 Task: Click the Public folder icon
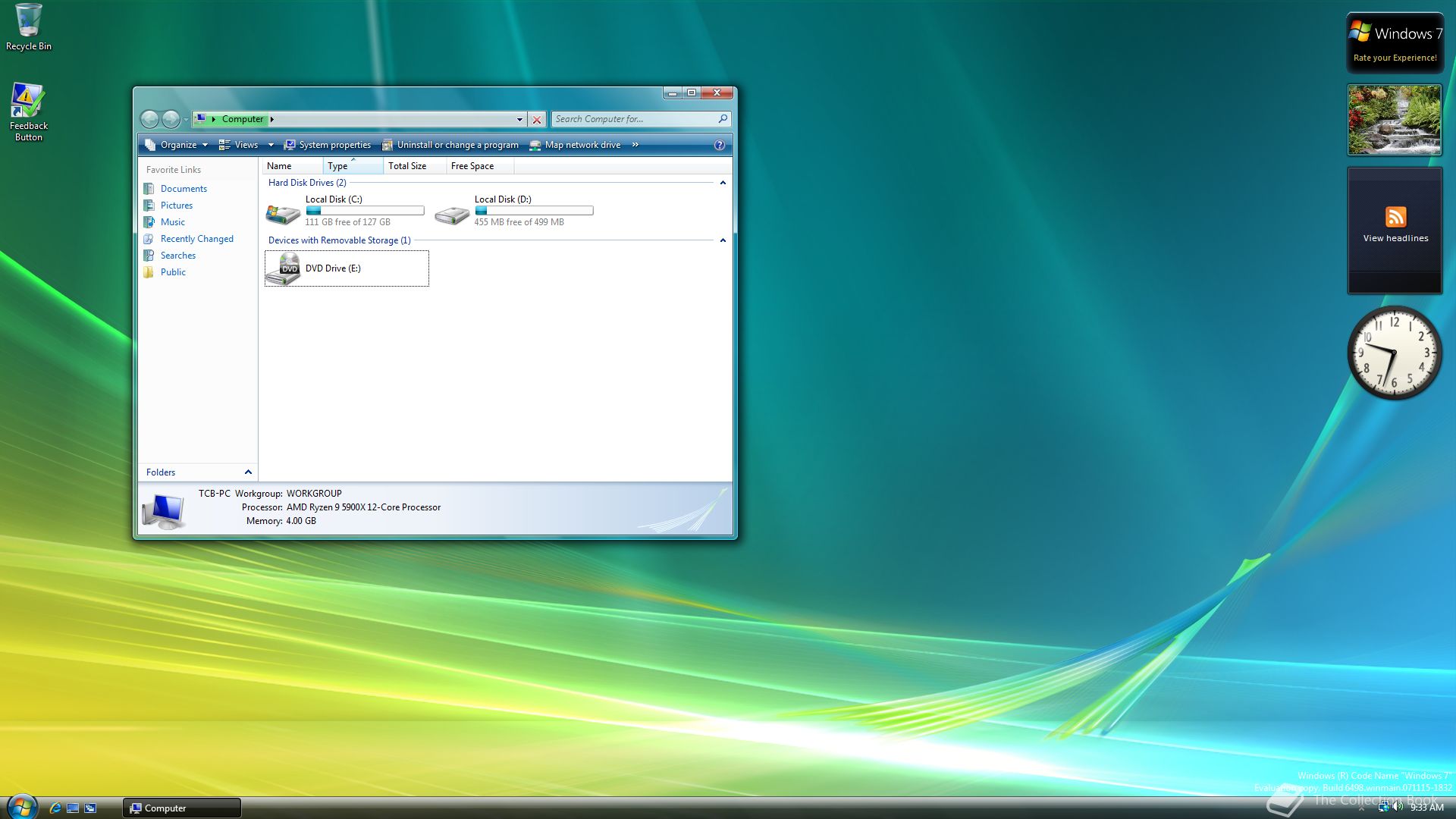point(149,272)
